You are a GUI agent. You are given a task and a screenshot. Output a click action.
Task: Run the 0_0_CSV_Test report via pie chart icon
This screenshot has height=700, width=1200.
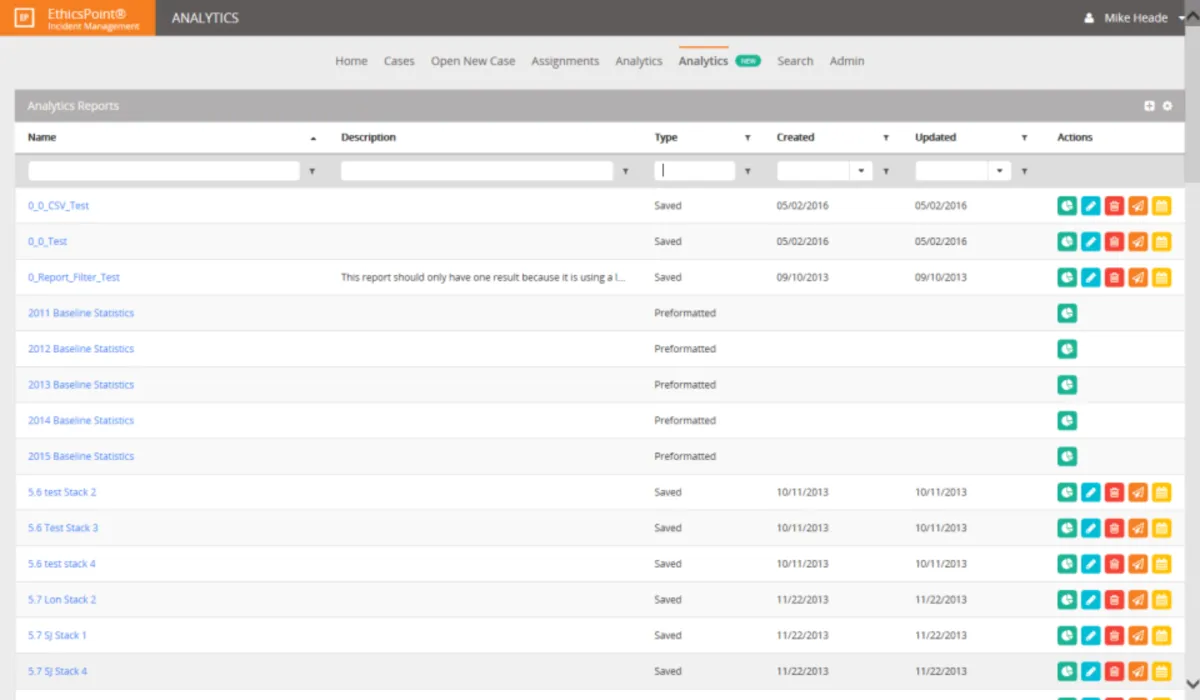(x=1067, y=206)
